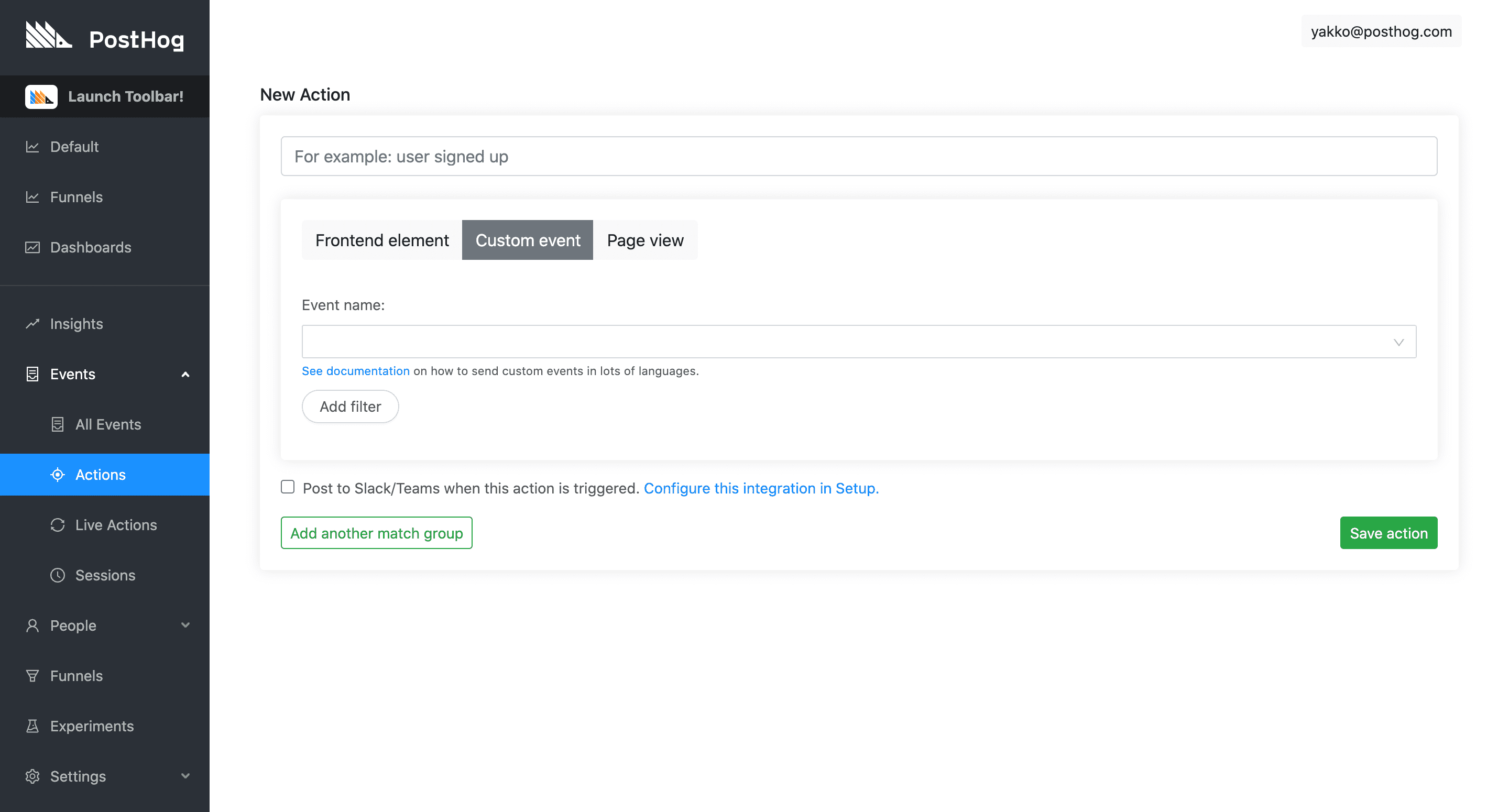Open Dashboards in the sidebar

click(x=105, y=247)
